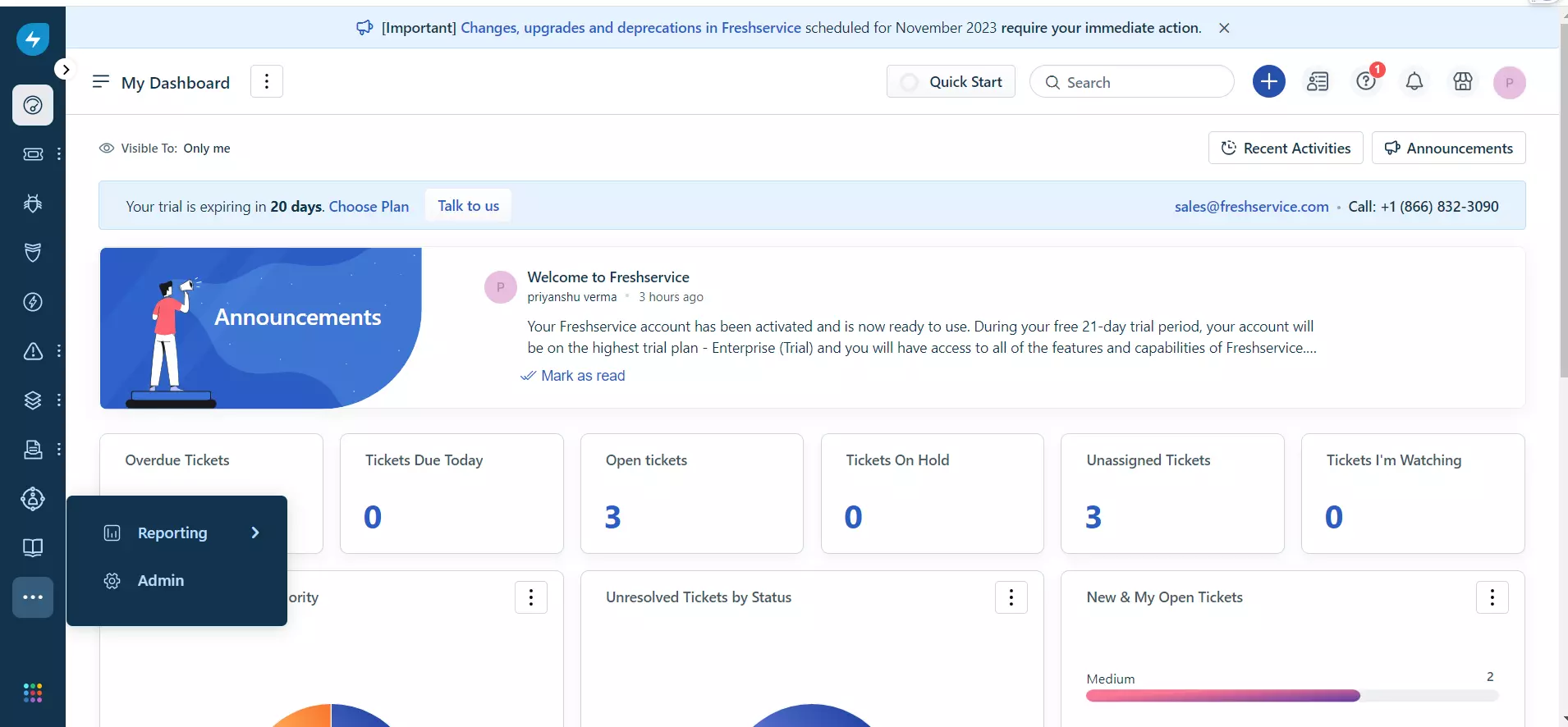Open the Tickets Due Today card
1568x727 pixels.
[452, 493]
